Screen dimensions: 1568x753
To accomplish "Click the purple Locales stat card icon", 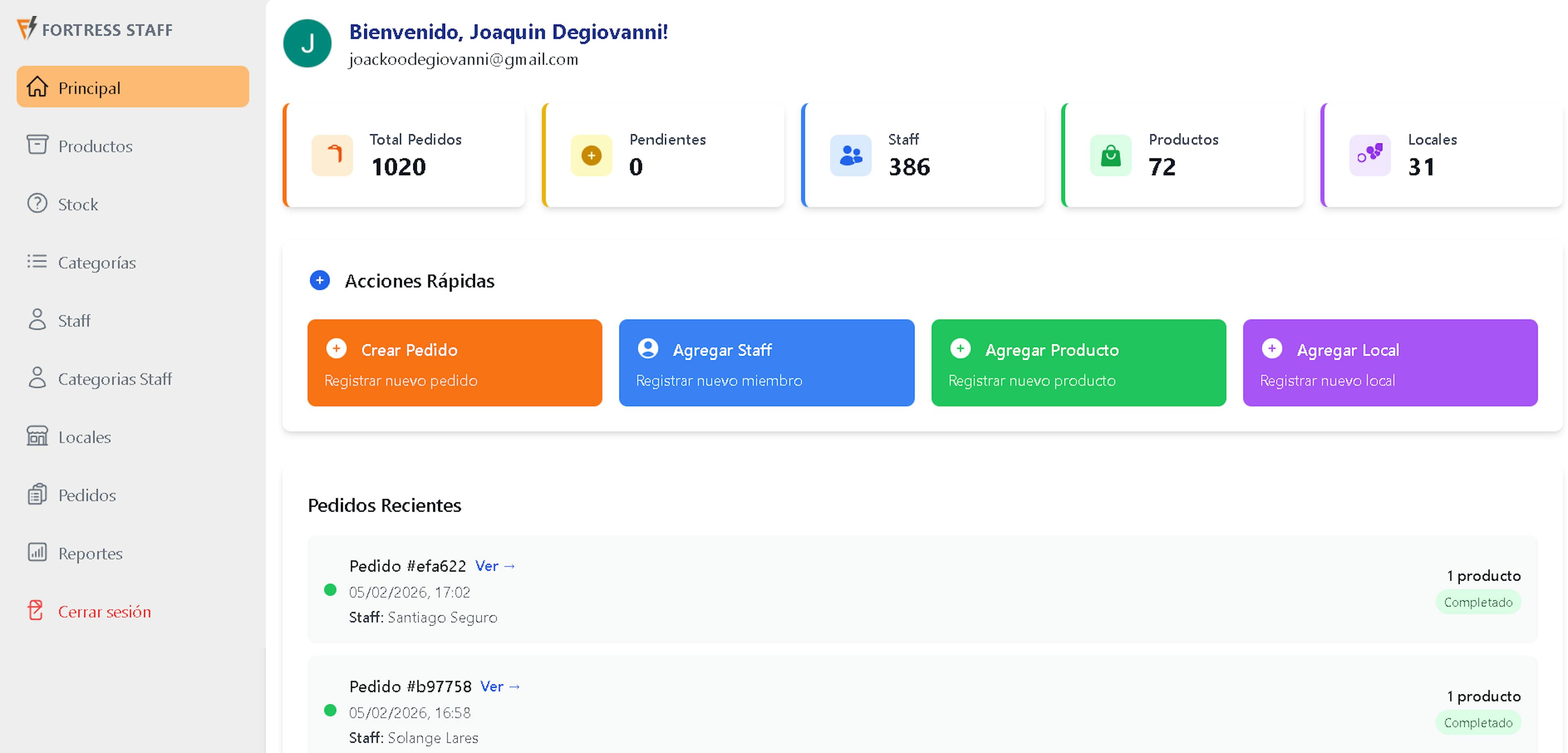I will 1370,156.
